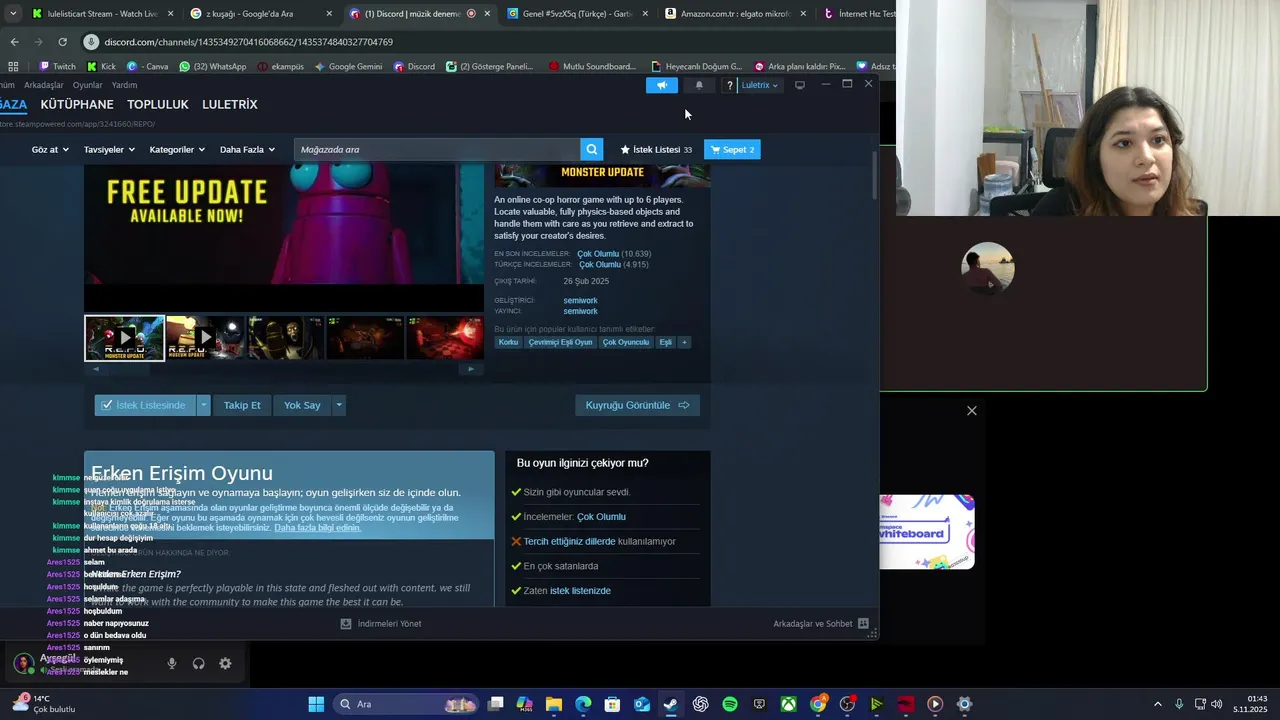This screenshot has height=720, width=1280.
Task: Switch to the Amazon.com.tr browser tab
Action: pos(736,14)
